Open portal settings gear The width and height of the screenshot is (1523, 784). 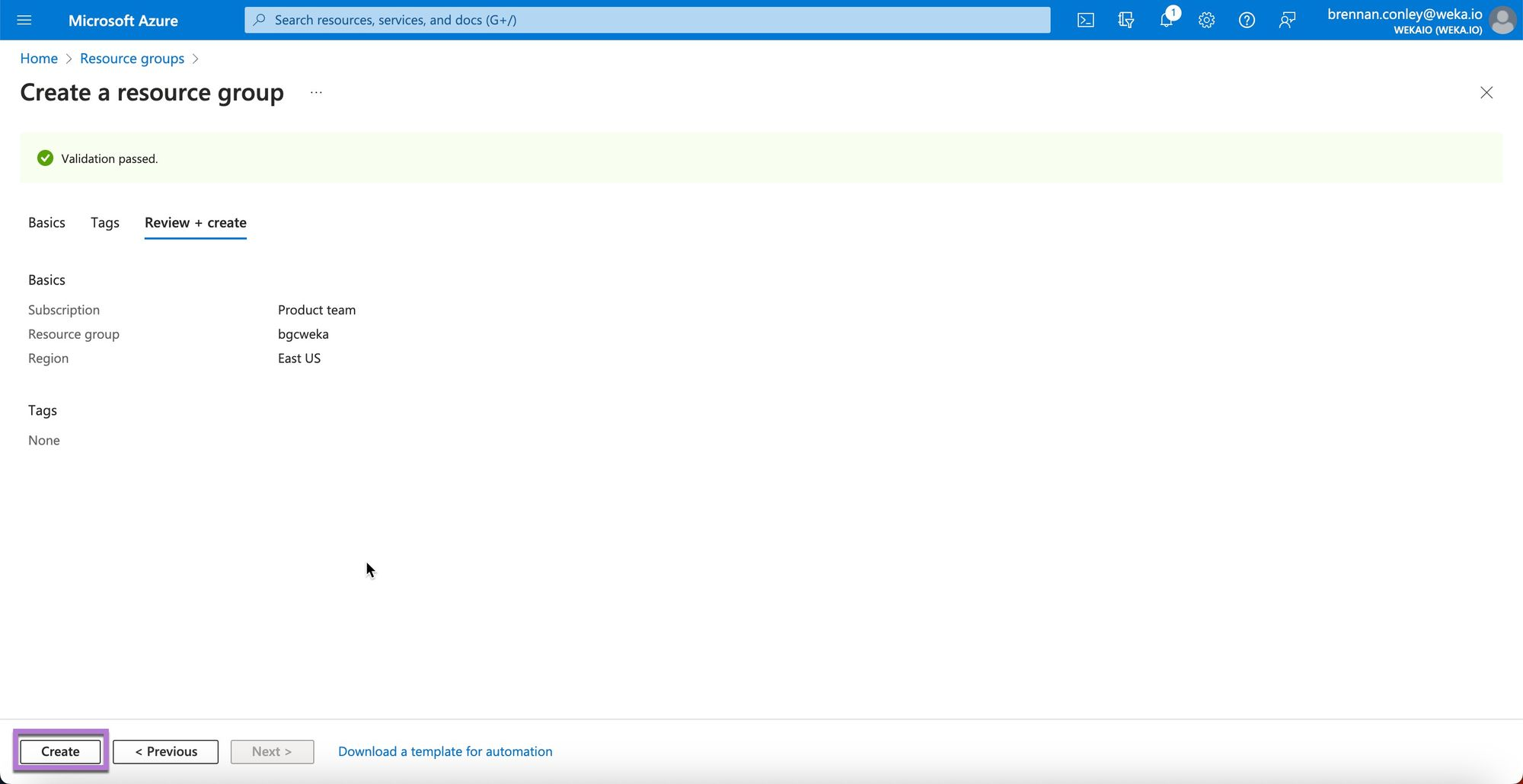pos(1206,21)
